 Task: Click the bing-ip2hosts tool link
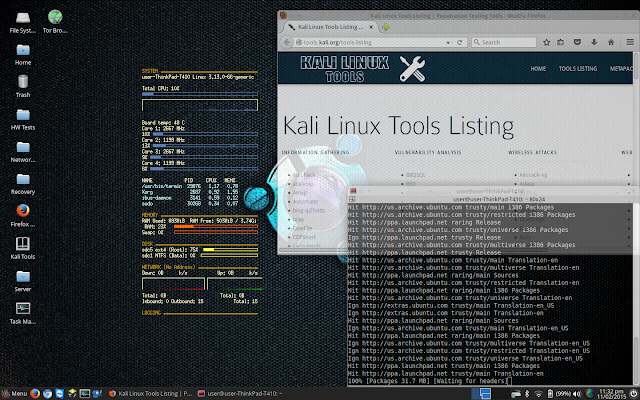click(x=309, y=211)
